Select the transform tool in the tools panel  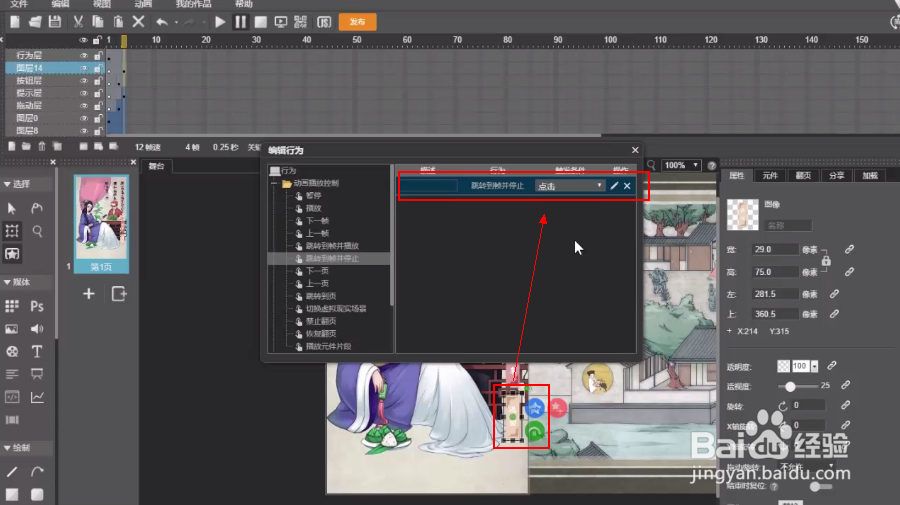(x=12, y=231)
